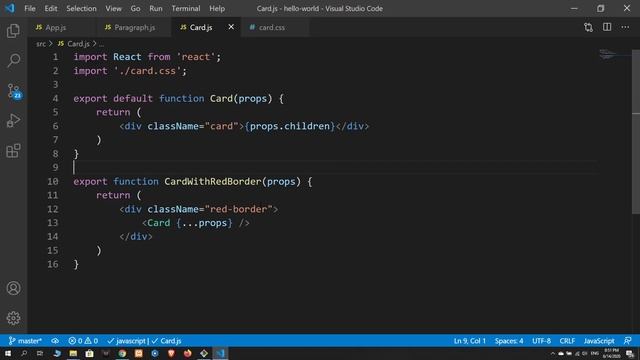Open the Windows notification center
This screenshot has height=360, width=640.
630,353
